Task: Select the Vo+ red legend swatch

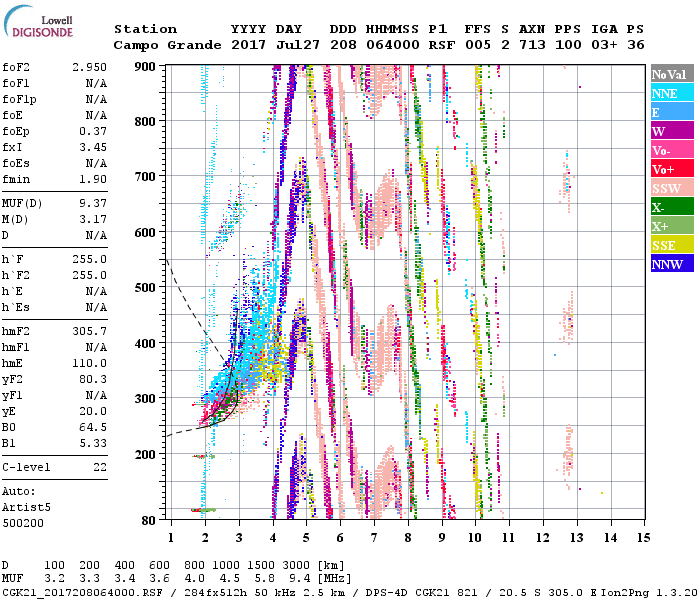Action: click(672, 169)
